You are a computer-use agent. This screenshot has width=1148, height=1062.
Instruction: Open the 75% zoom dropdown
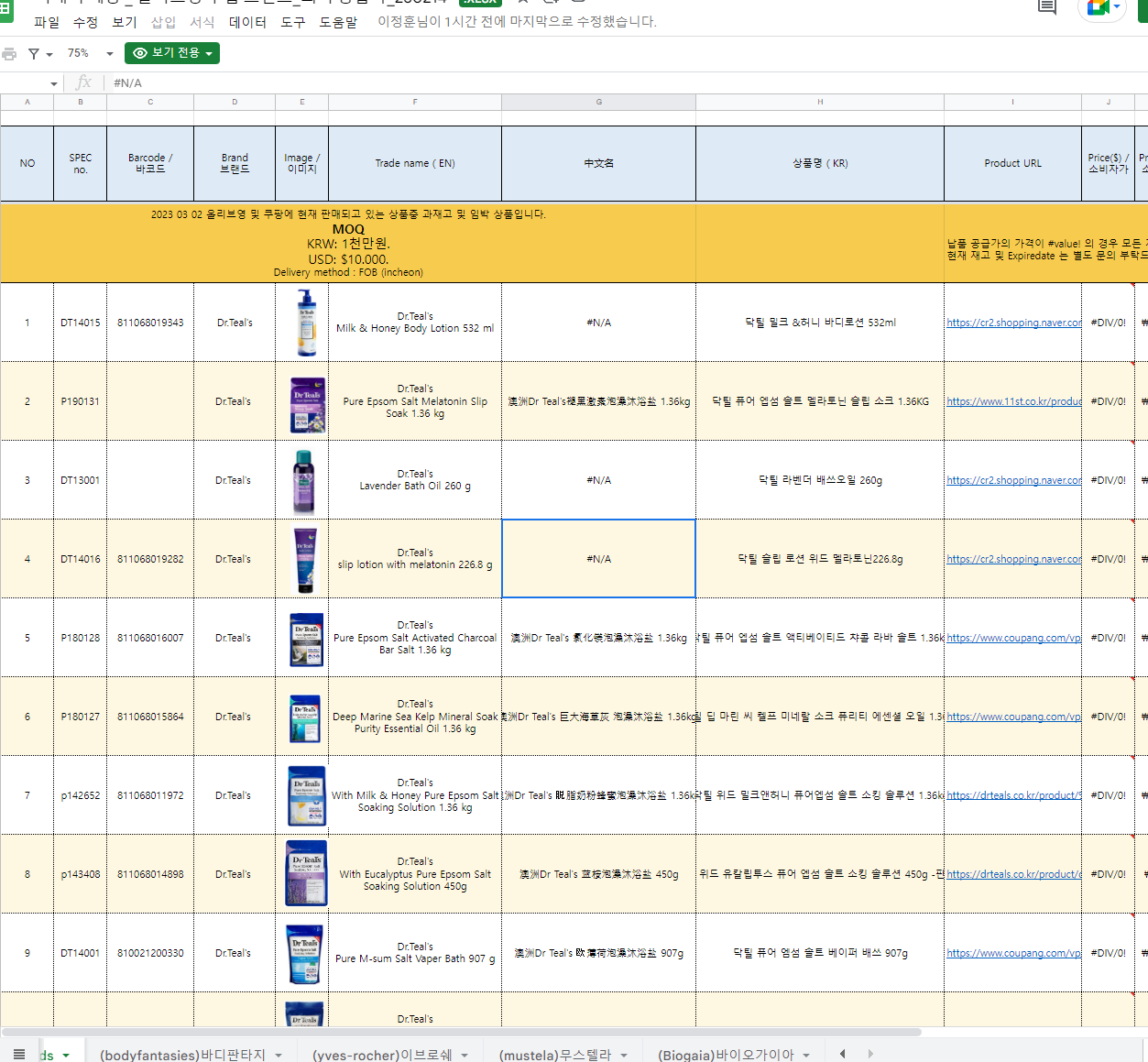tap(90, 53)
